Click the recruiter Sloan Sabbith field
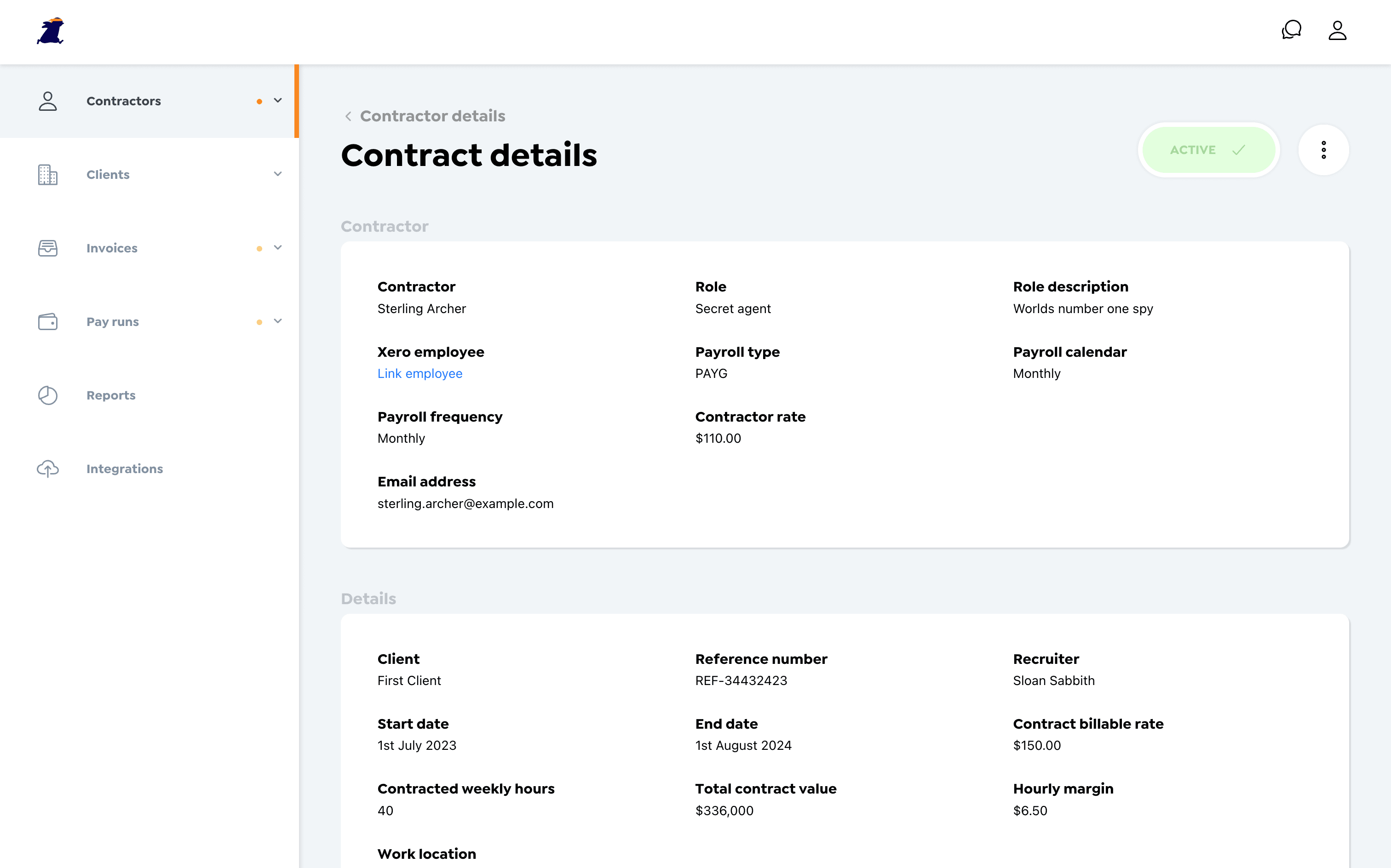 pyautogui.click(x=1054, y=681)
